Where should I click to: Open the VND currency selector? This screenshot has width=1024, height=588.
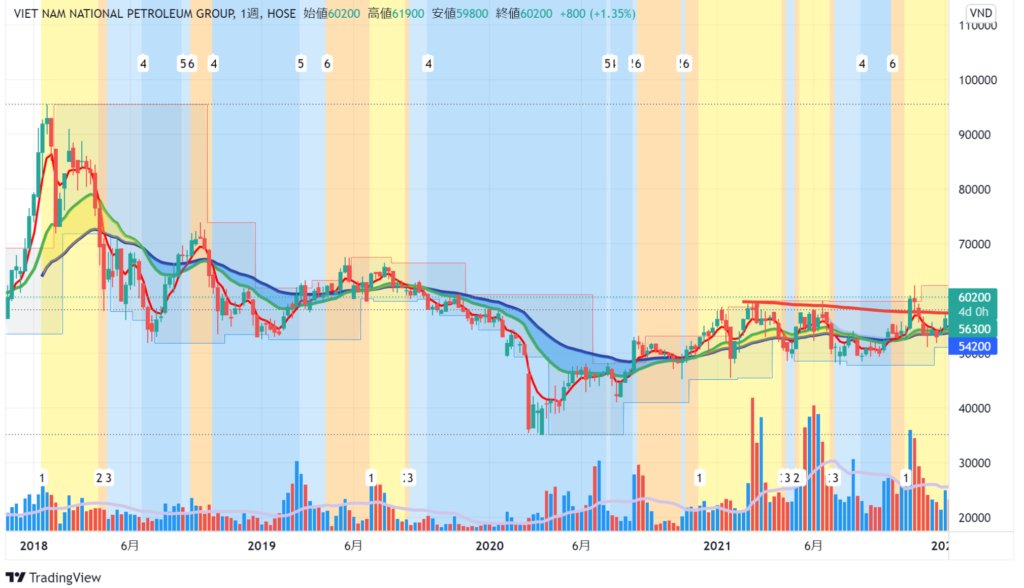tap(980, 13)
